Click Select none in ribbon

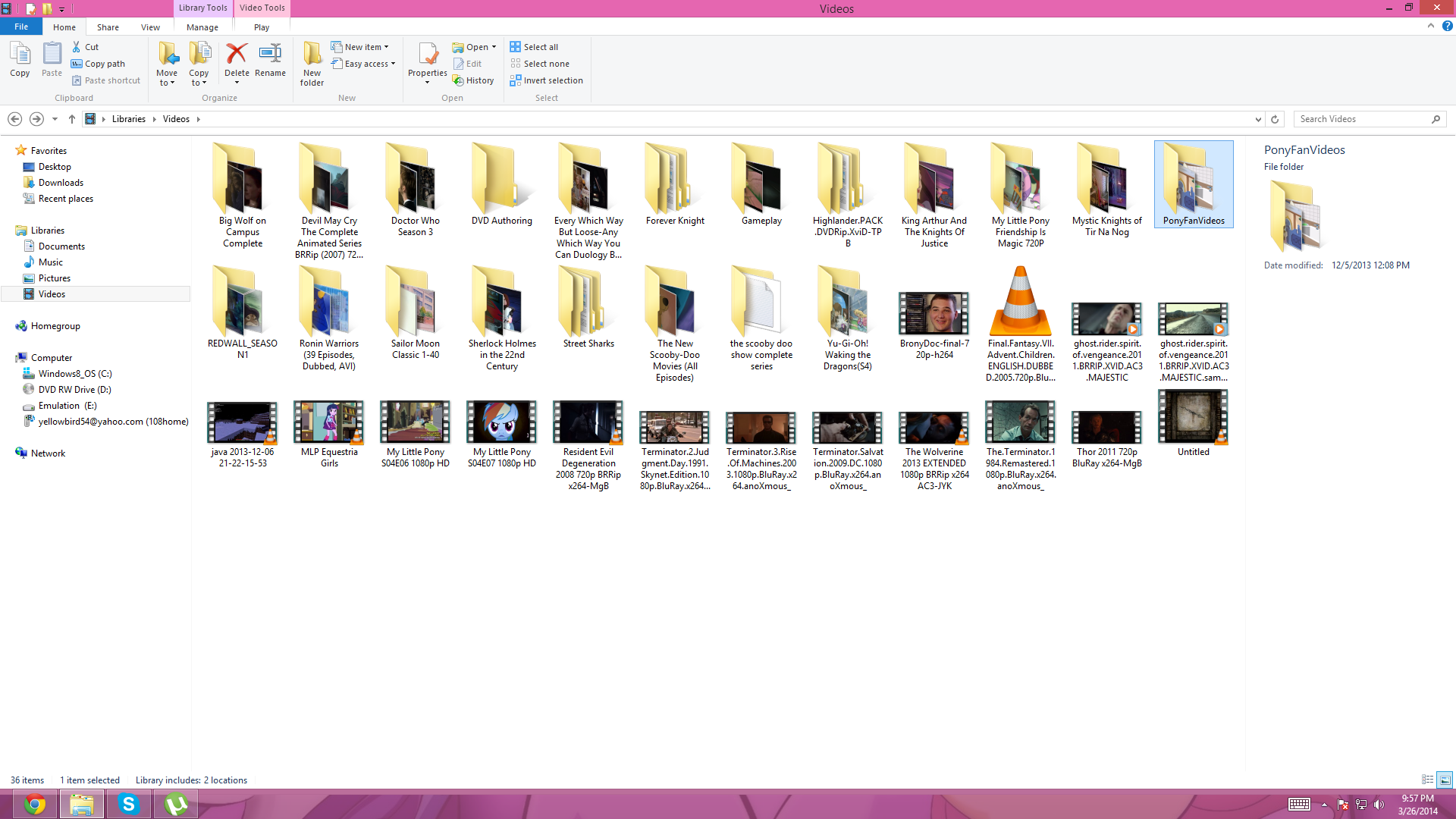click(539, 64)
